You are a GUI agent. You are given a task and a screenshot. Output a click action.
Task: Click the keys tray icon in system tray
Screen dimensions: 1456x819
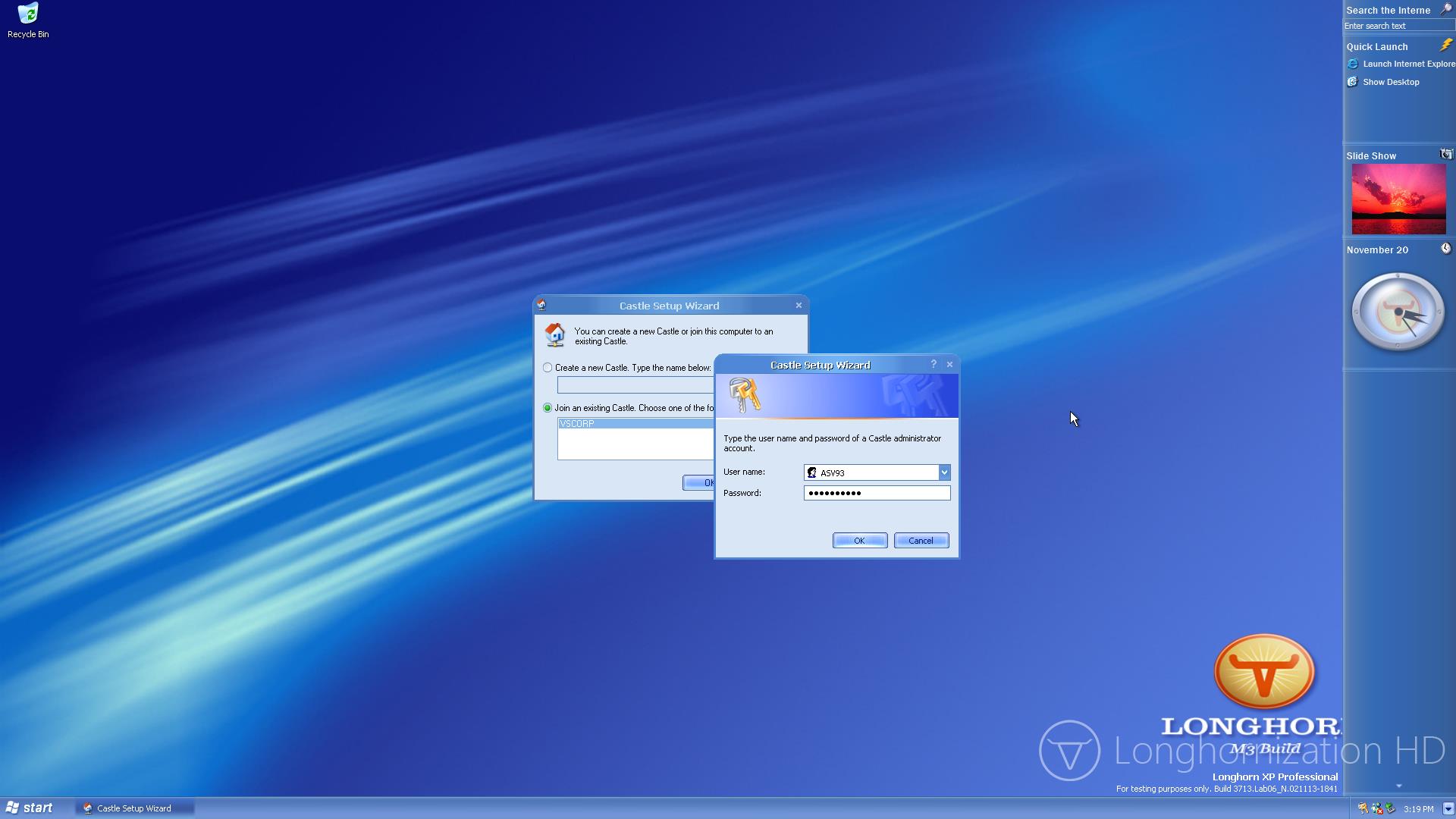[x=1363, y=808]
